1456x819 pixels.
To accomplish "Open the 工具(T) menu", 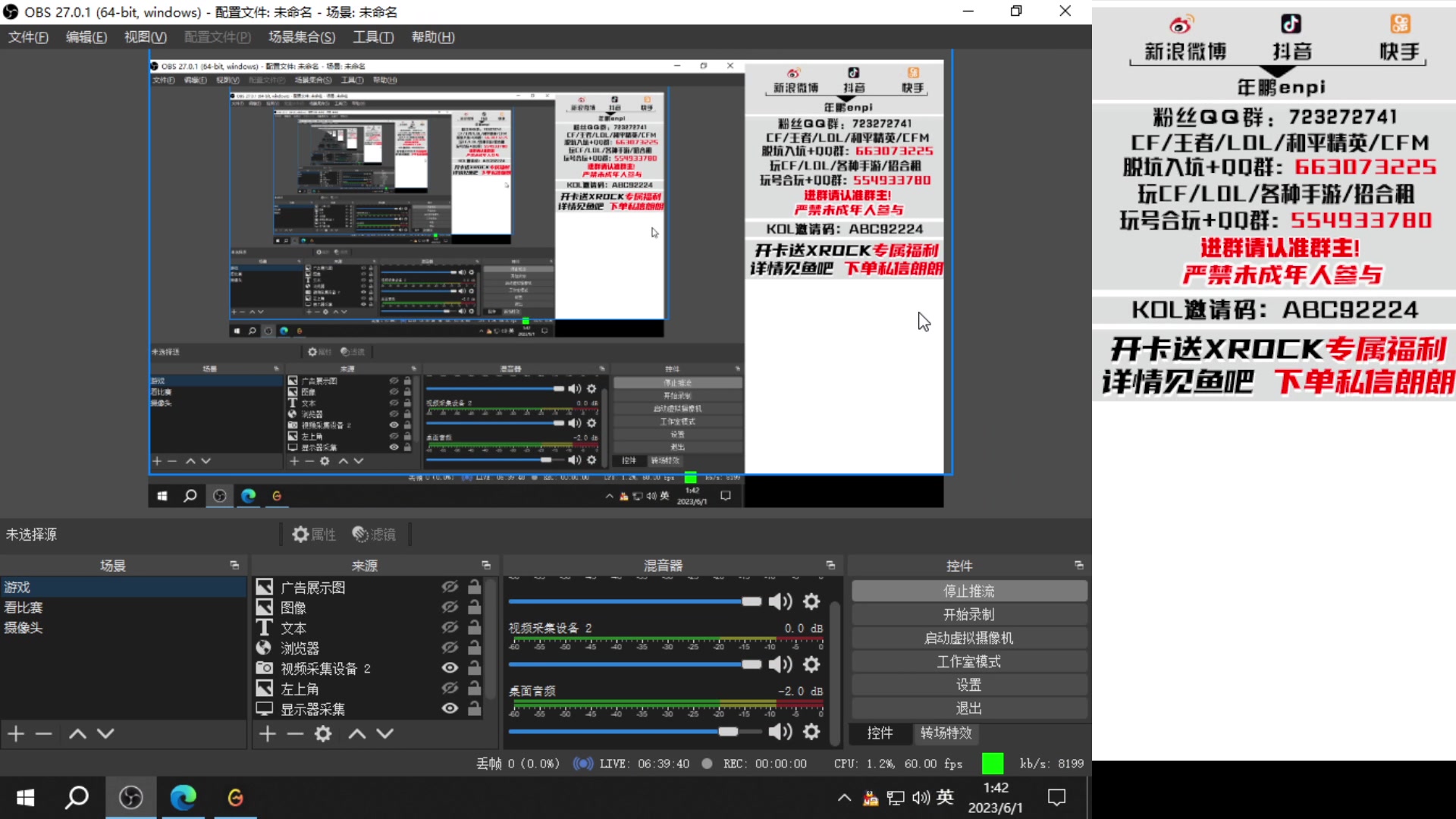I will tap(373, 37).
